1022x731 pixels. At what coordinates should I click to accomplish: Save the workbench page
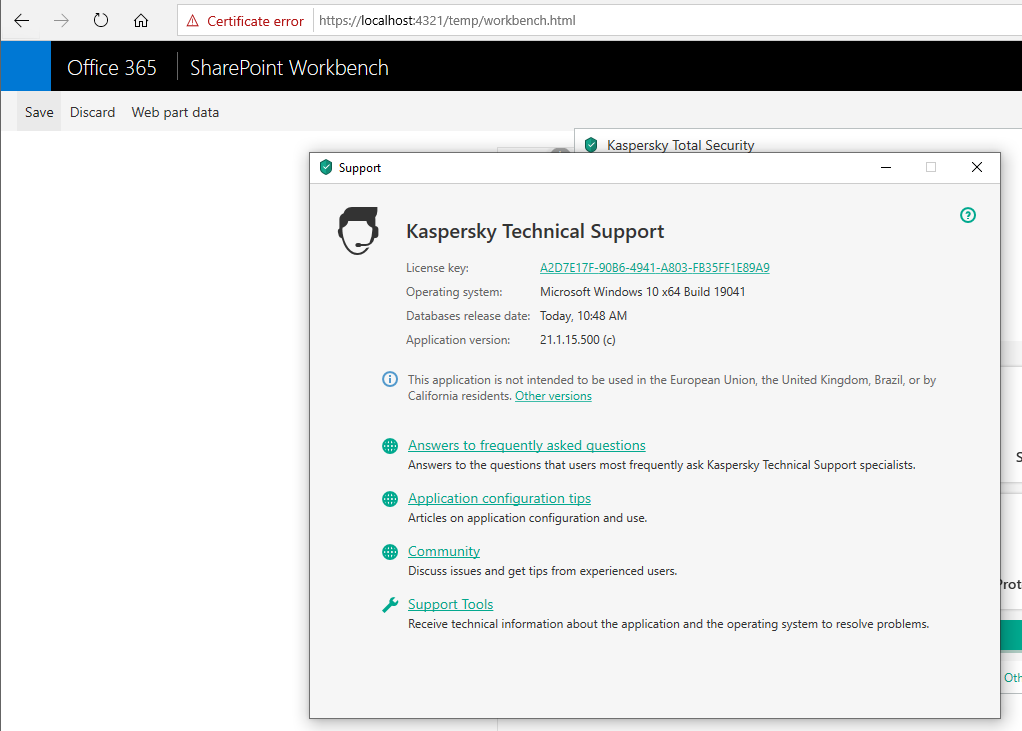click(x=39, y=112)
